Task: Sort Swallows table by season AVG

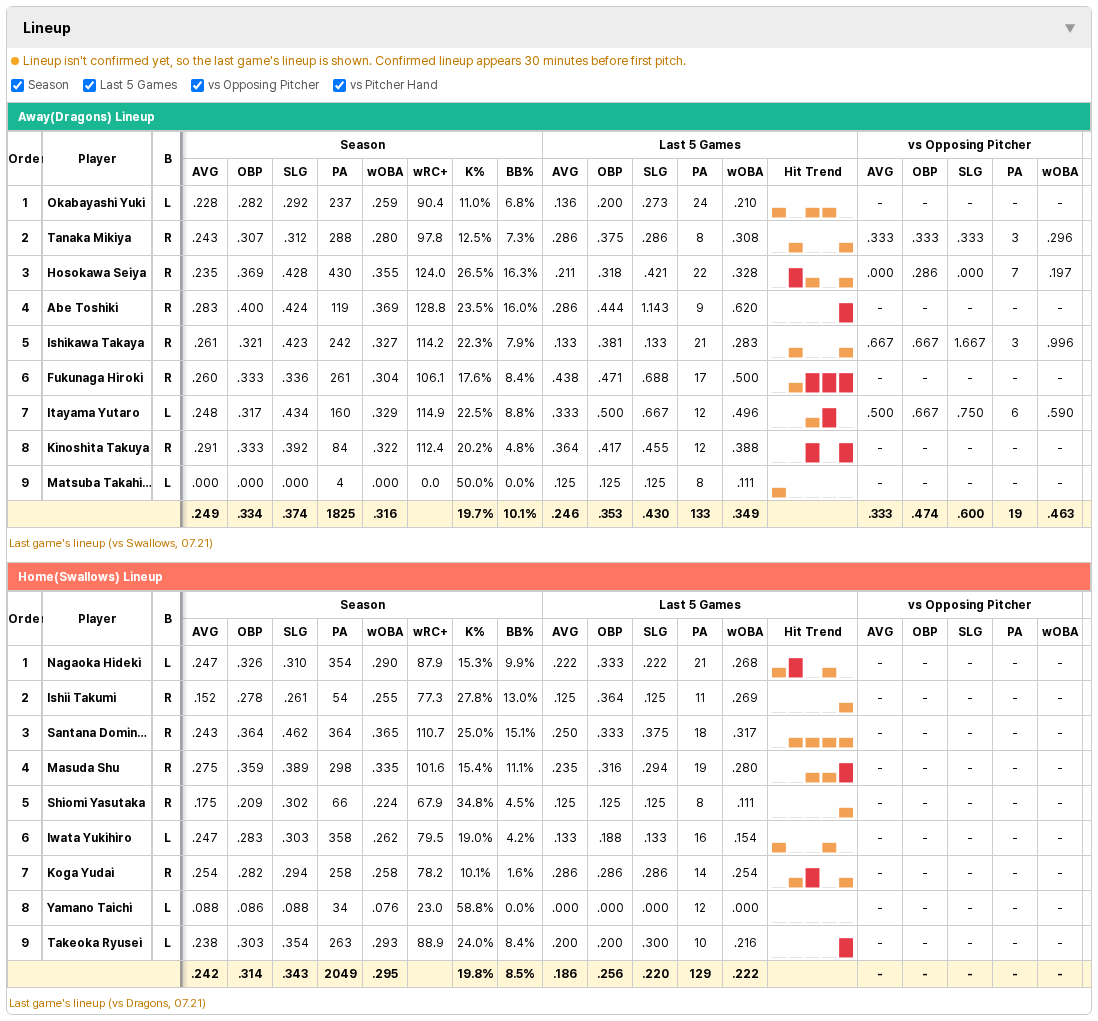Action: click(205, 632)
